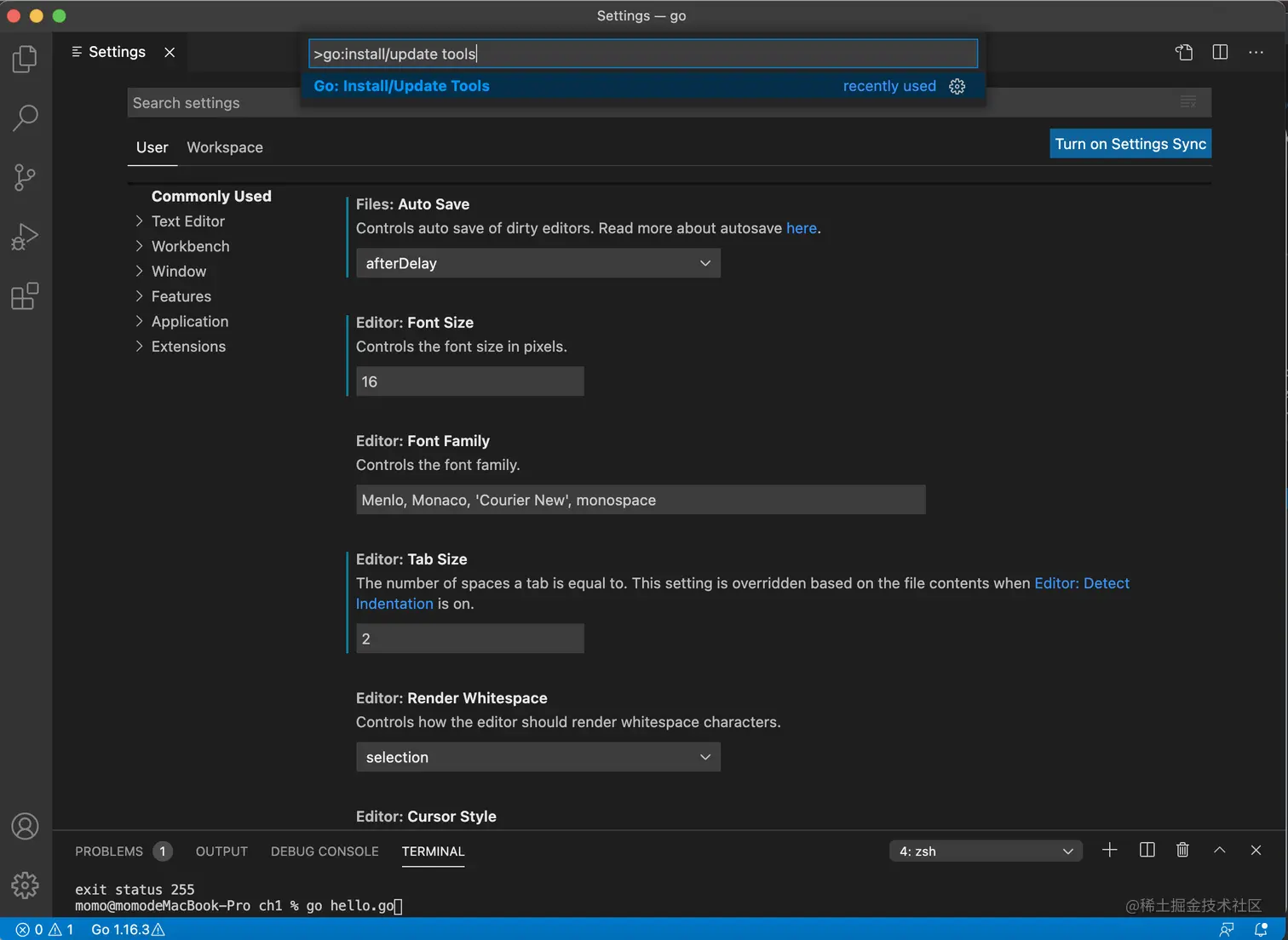1288x940 pixels.
Task: Open the editor More Actions ellipsis
Action: [1256, 52]
